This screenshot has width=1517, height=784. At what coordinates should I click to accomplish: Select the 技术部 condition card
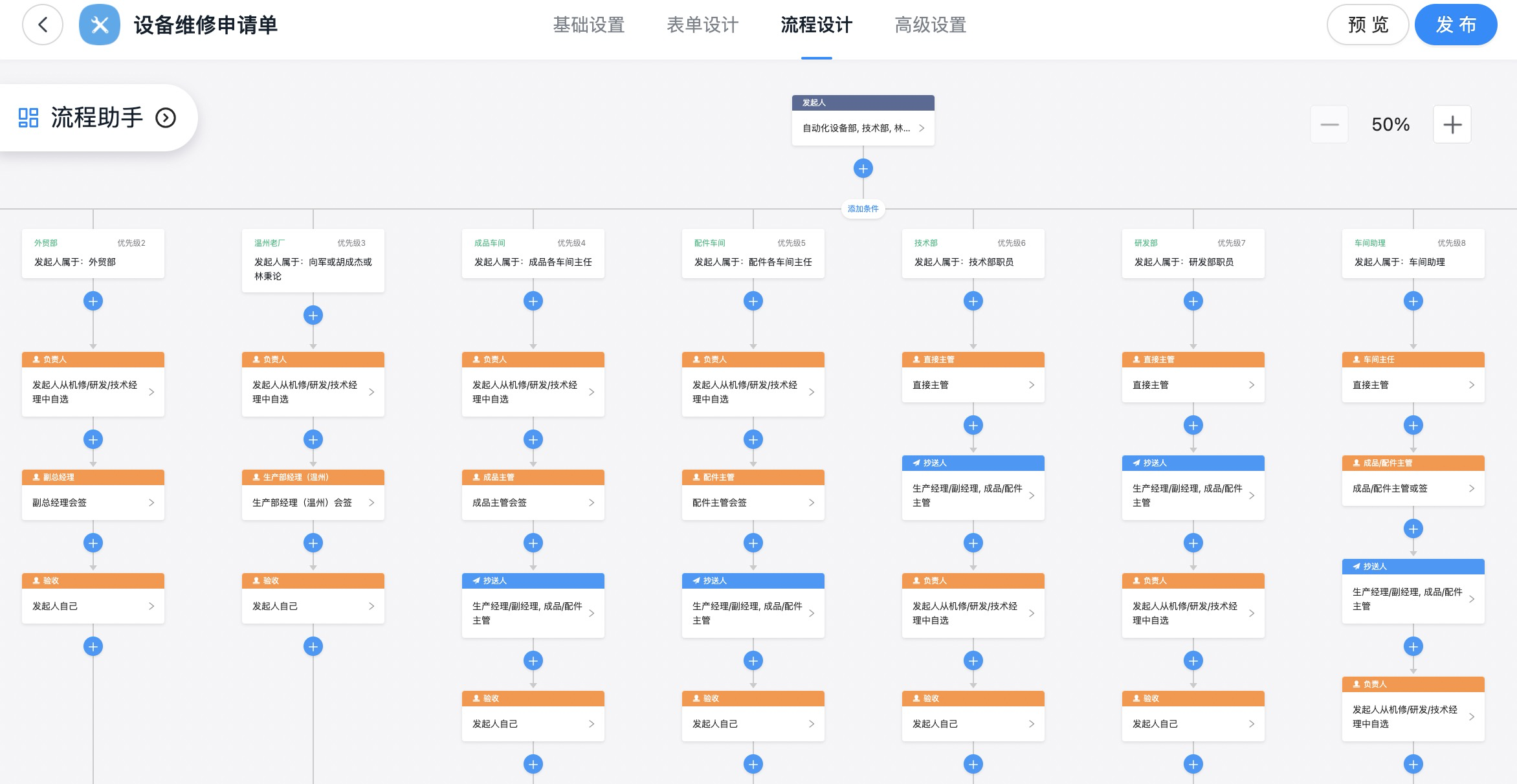coord(973,254)
